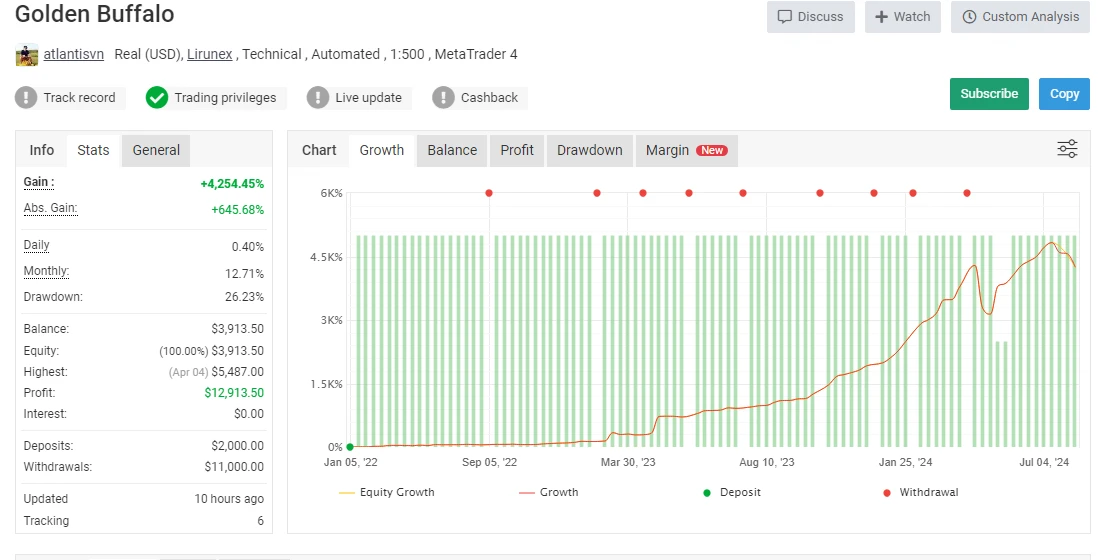Click the green Trading privileges checkmark icon
This screenshot has height=560, width=1099.
(156, 98)
